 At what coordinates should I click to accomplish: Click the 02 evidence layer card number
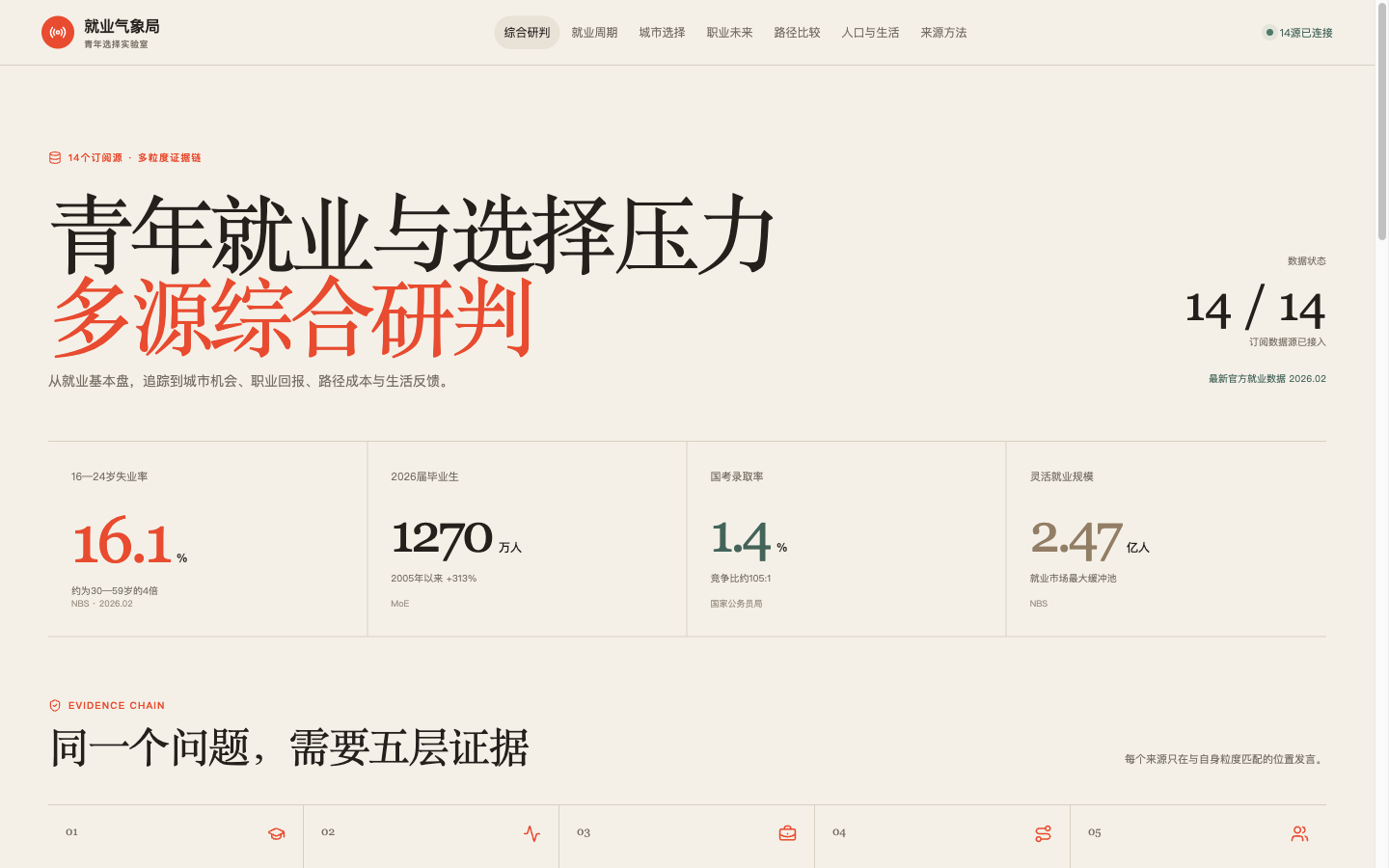click(x=328, y=832)
